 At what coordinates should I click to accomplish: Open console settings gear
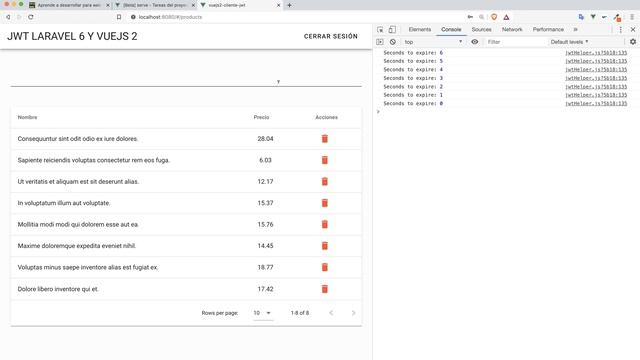(633, 42)
